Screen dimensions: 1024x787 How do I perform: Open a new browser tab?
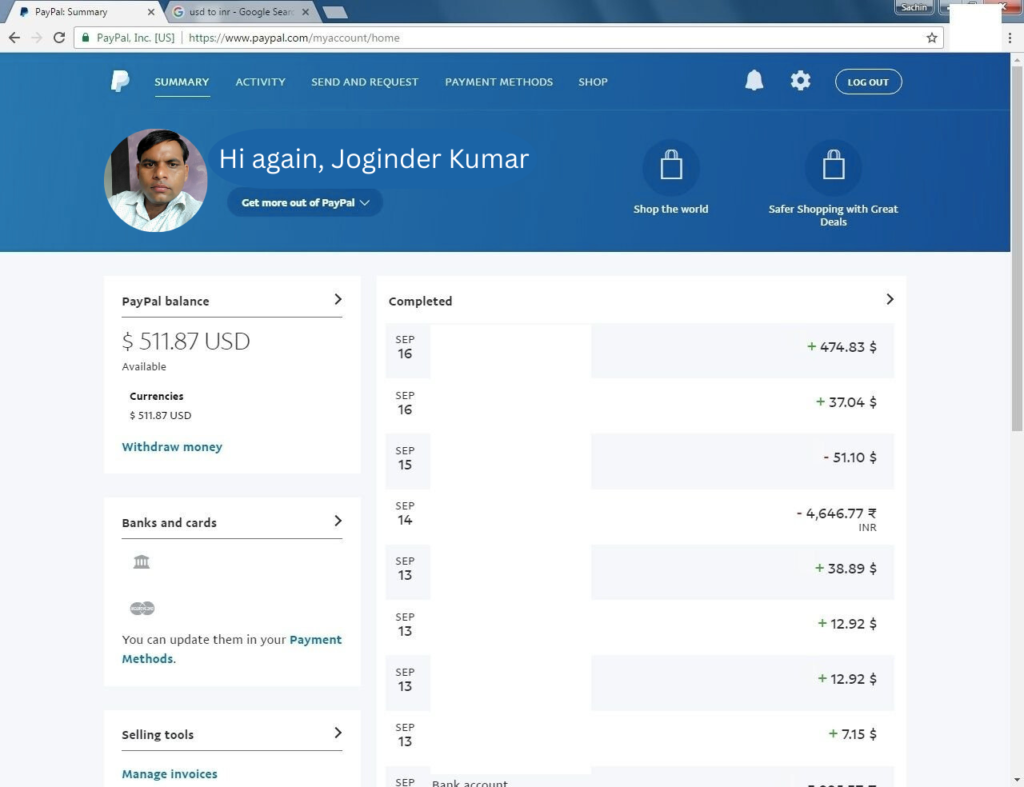click(335, 12)
